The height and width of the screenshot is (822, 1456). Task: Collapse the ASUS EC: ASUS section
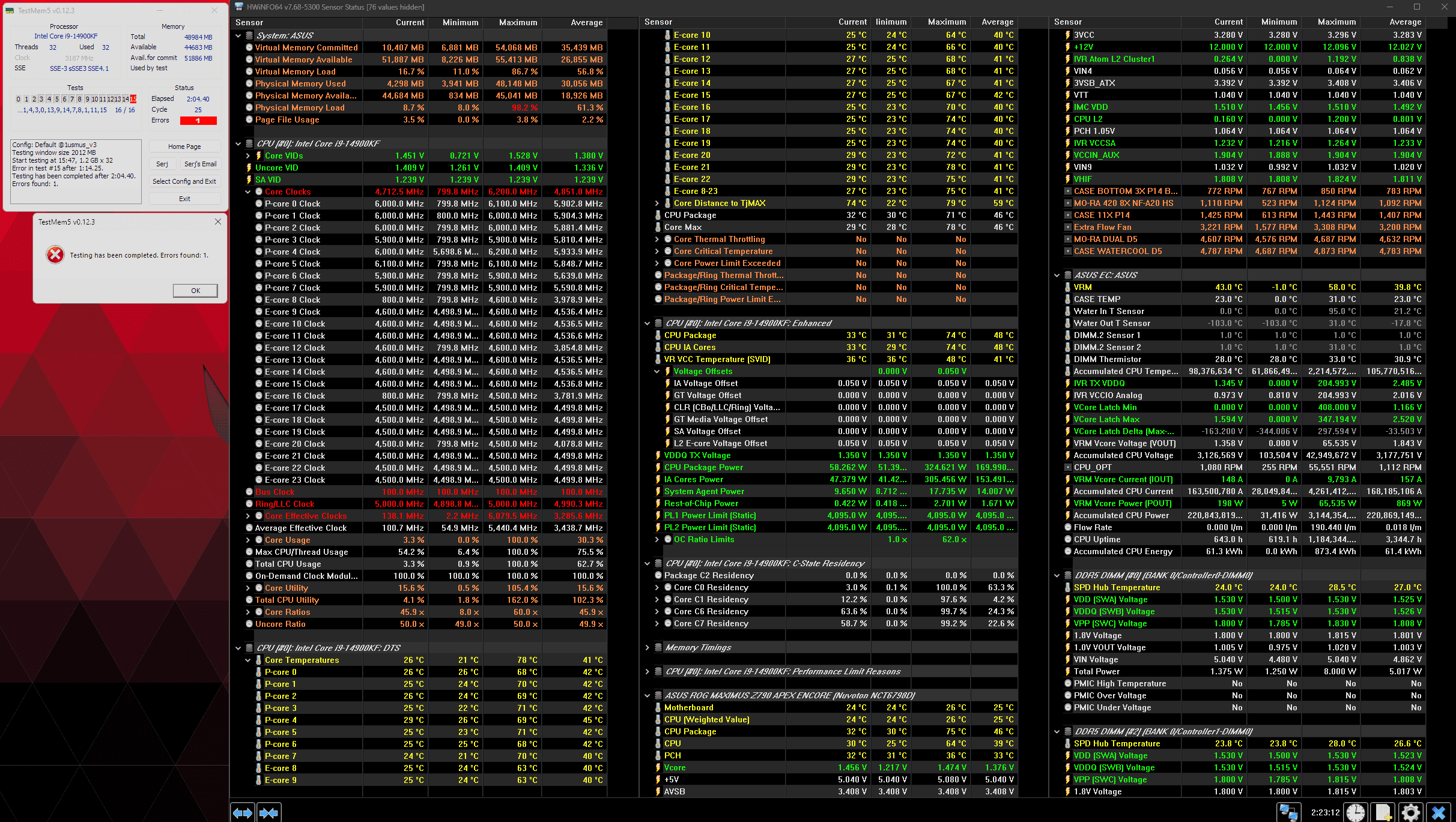[1057, 275]
